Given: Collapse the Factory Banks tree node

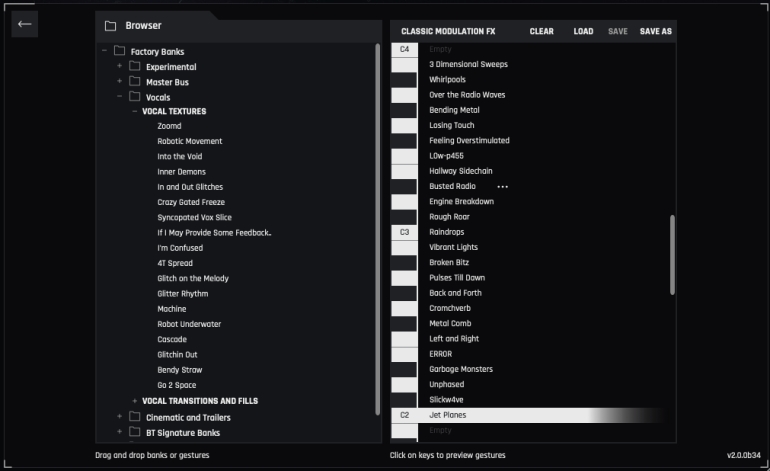Looking at the screenshot, I should point(104,51).
